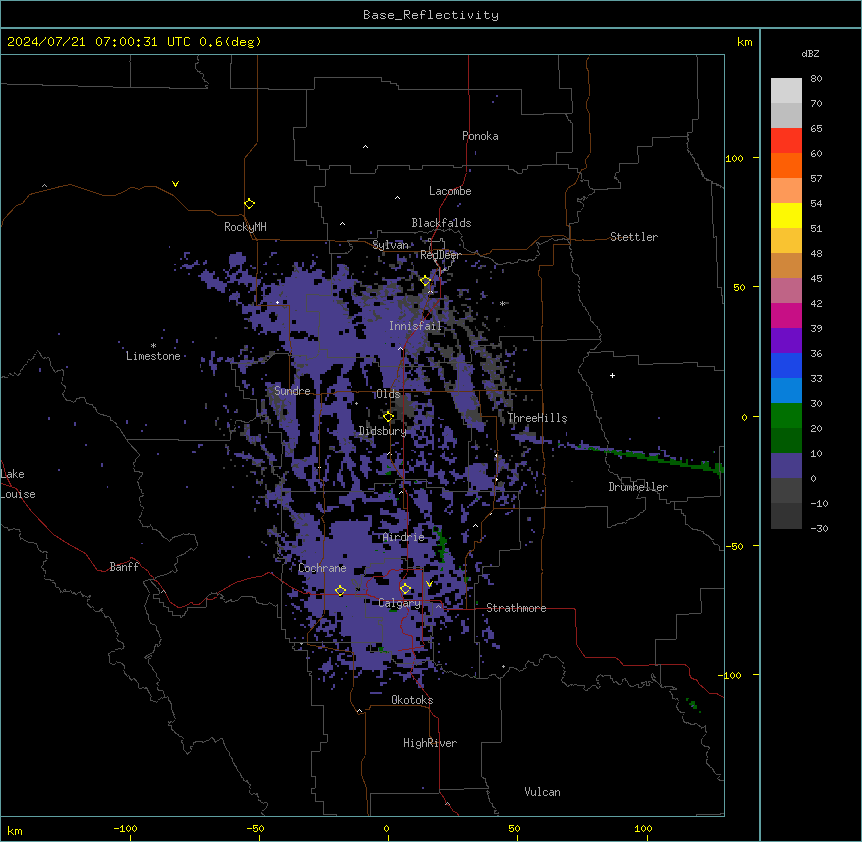Select the Cochrane label
The height and width of the screenshot is (842, 862).
[322, 568]
